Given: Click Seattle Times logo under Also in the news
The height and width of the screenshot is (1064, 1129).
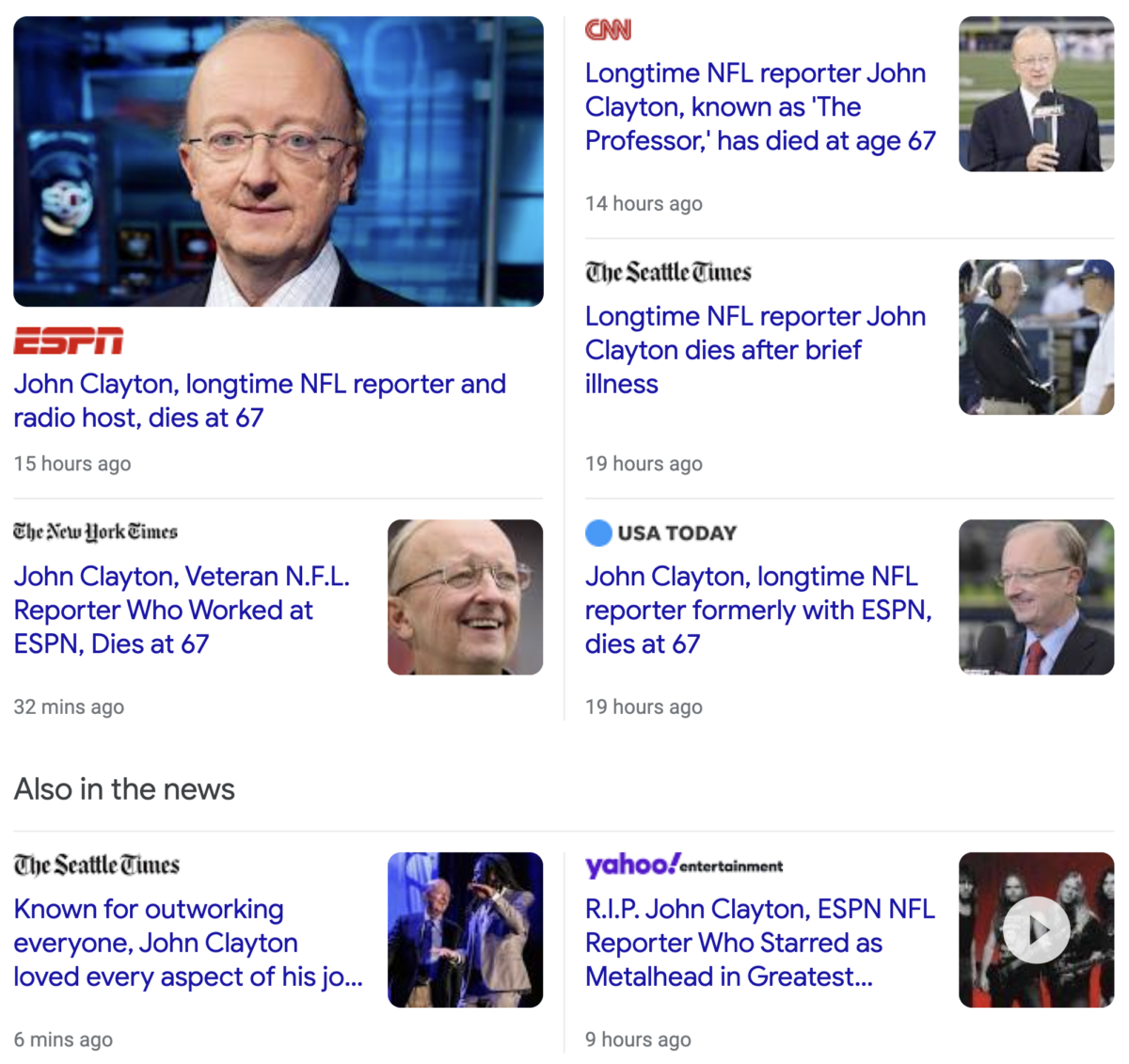Looking at the screenshot, I should pyautogui.click(x=96, y=865).
